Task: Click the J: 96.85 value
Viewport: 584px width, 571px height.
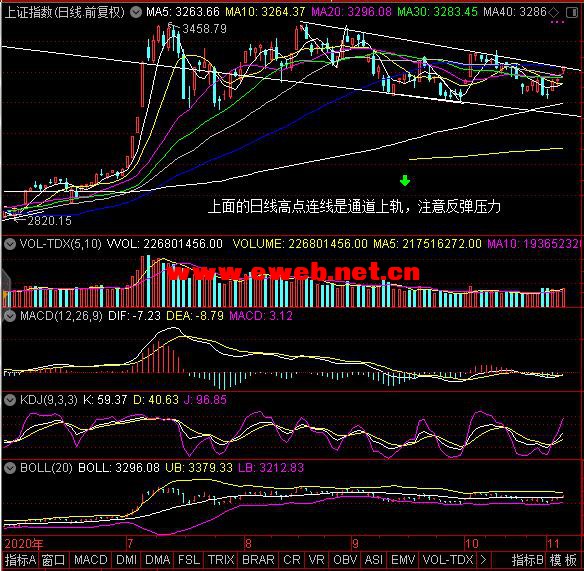Action: pos(205,400)
